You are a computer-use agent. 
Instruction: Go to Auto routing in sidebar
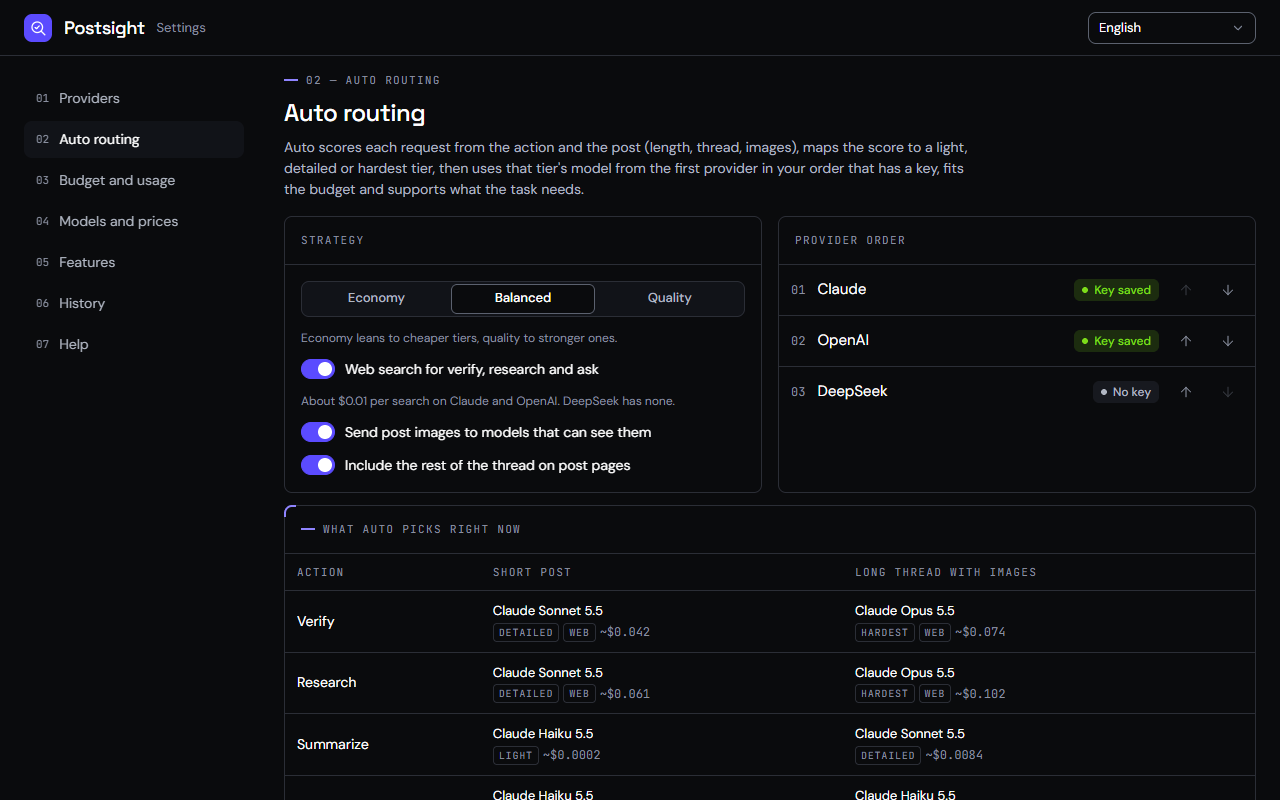pos(134,139)
